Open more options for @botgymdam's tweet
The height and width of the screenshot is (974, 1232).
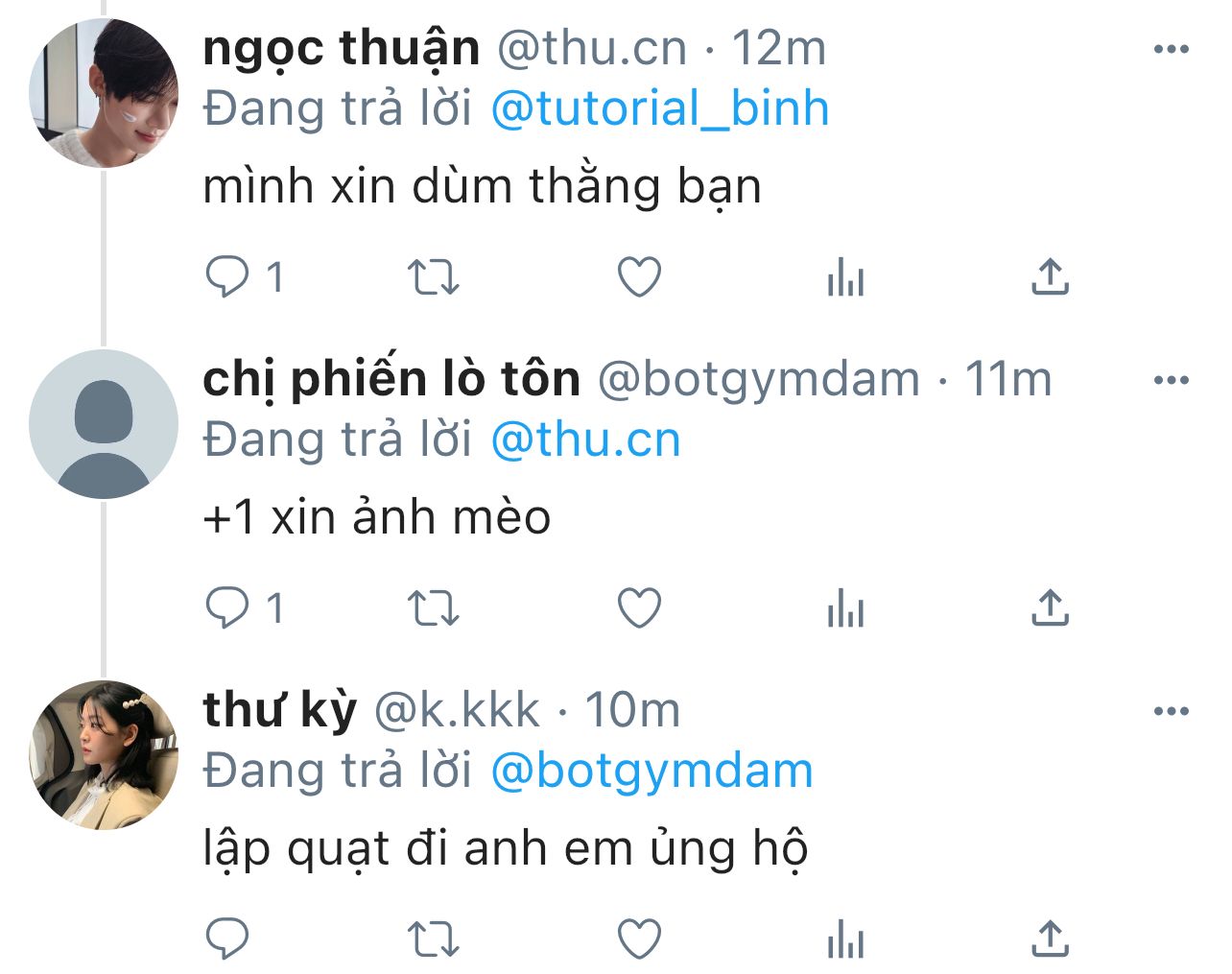pyautogui.click(x=1172, y=381)
